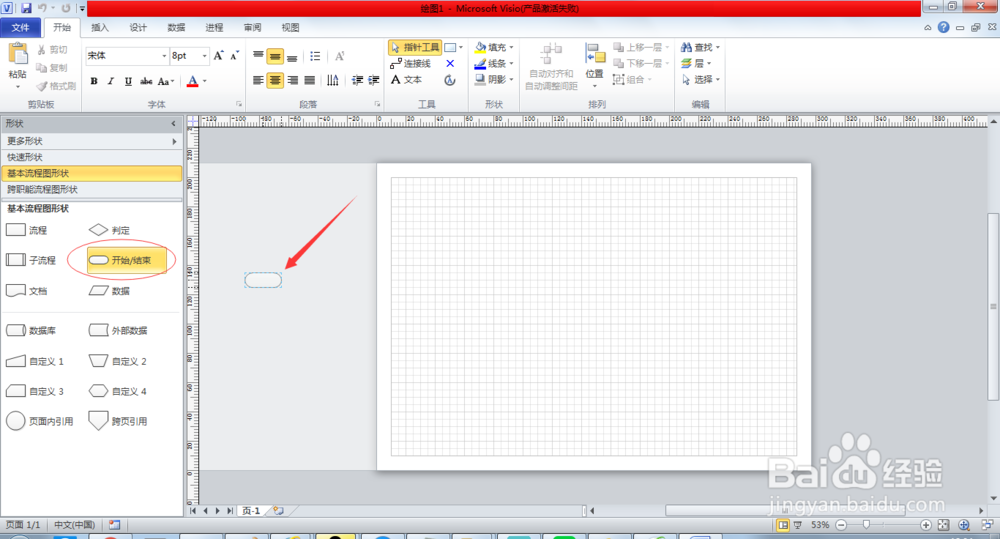Click the zoom in plus button
The width and height of the screenshot is (1000, 539).
click(925, 524)
